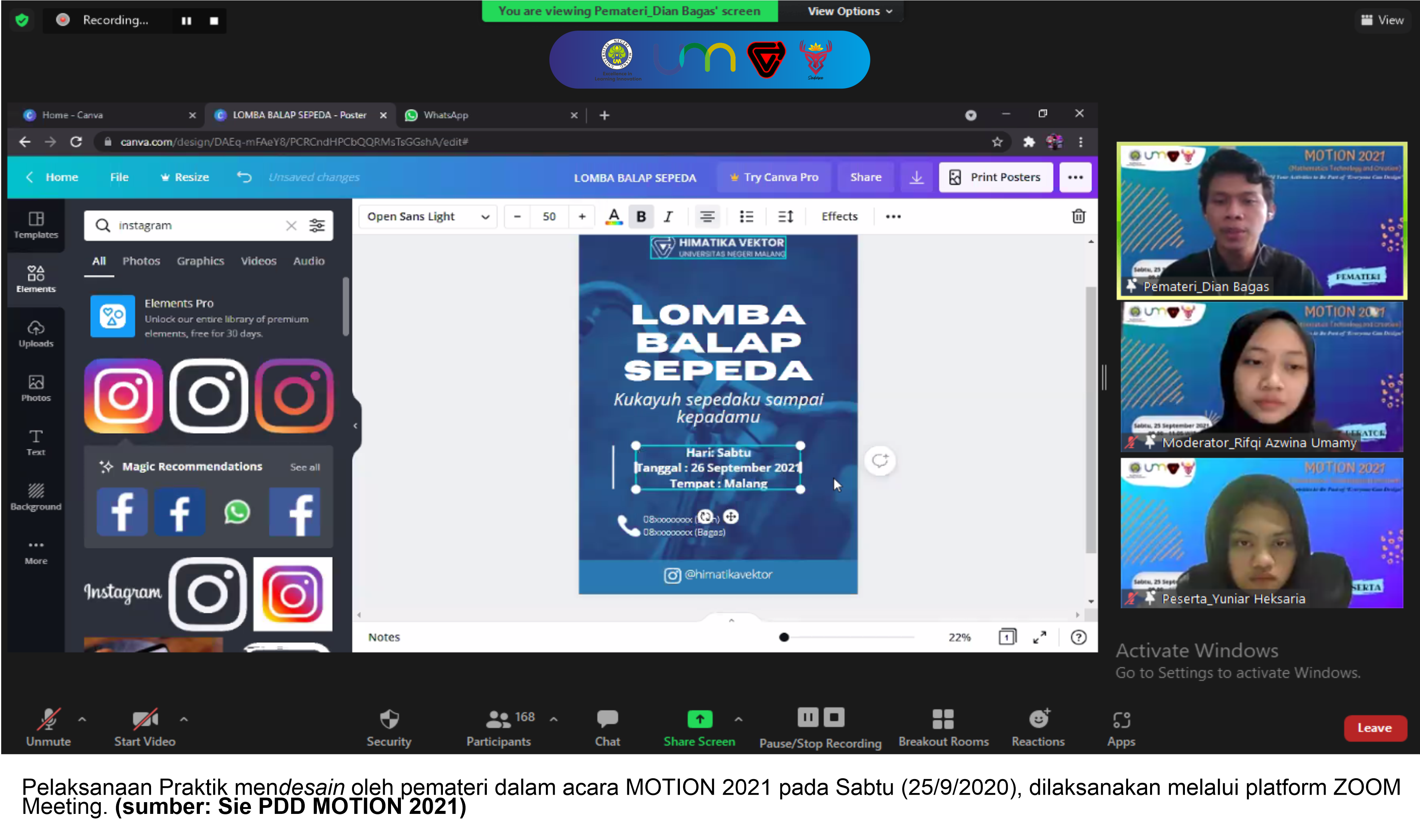The height and width of the screenshot is (840, 1420).
Task: Open more text toolbar options
Action: click(x=893, y=216)
